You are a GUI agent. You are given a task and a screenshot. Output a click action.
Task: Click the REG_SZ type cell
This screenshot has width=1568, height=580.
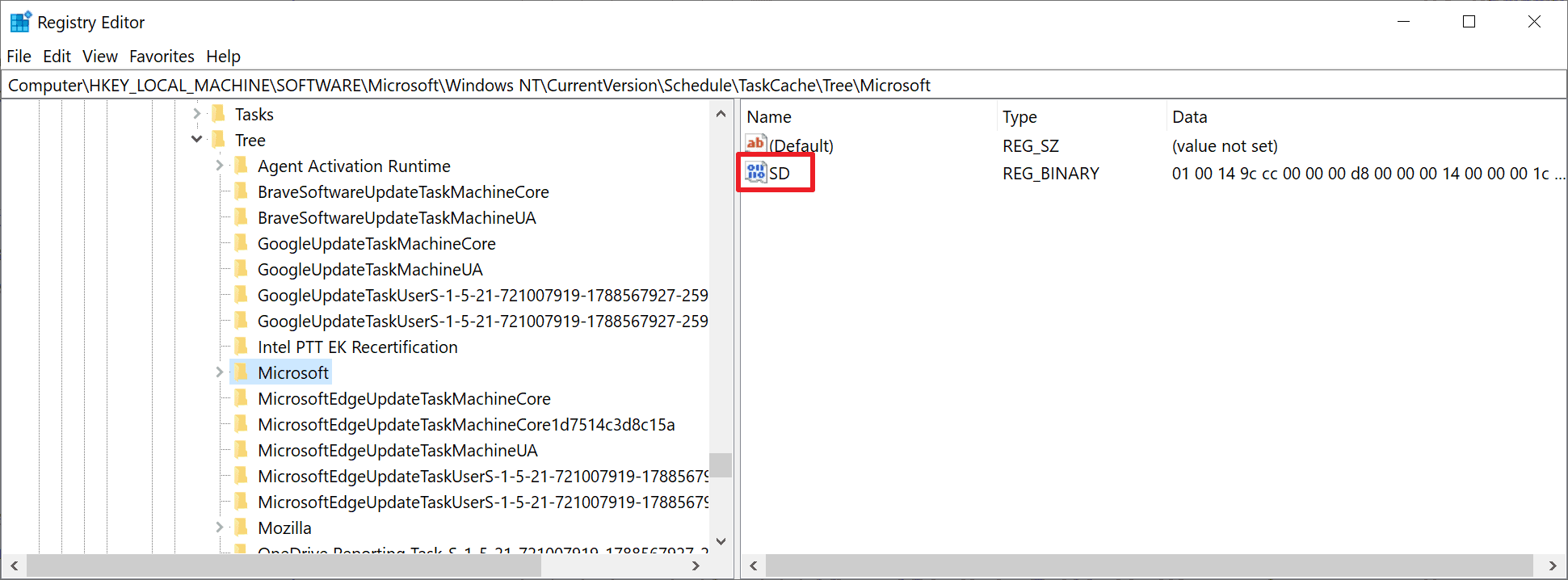1031,146
